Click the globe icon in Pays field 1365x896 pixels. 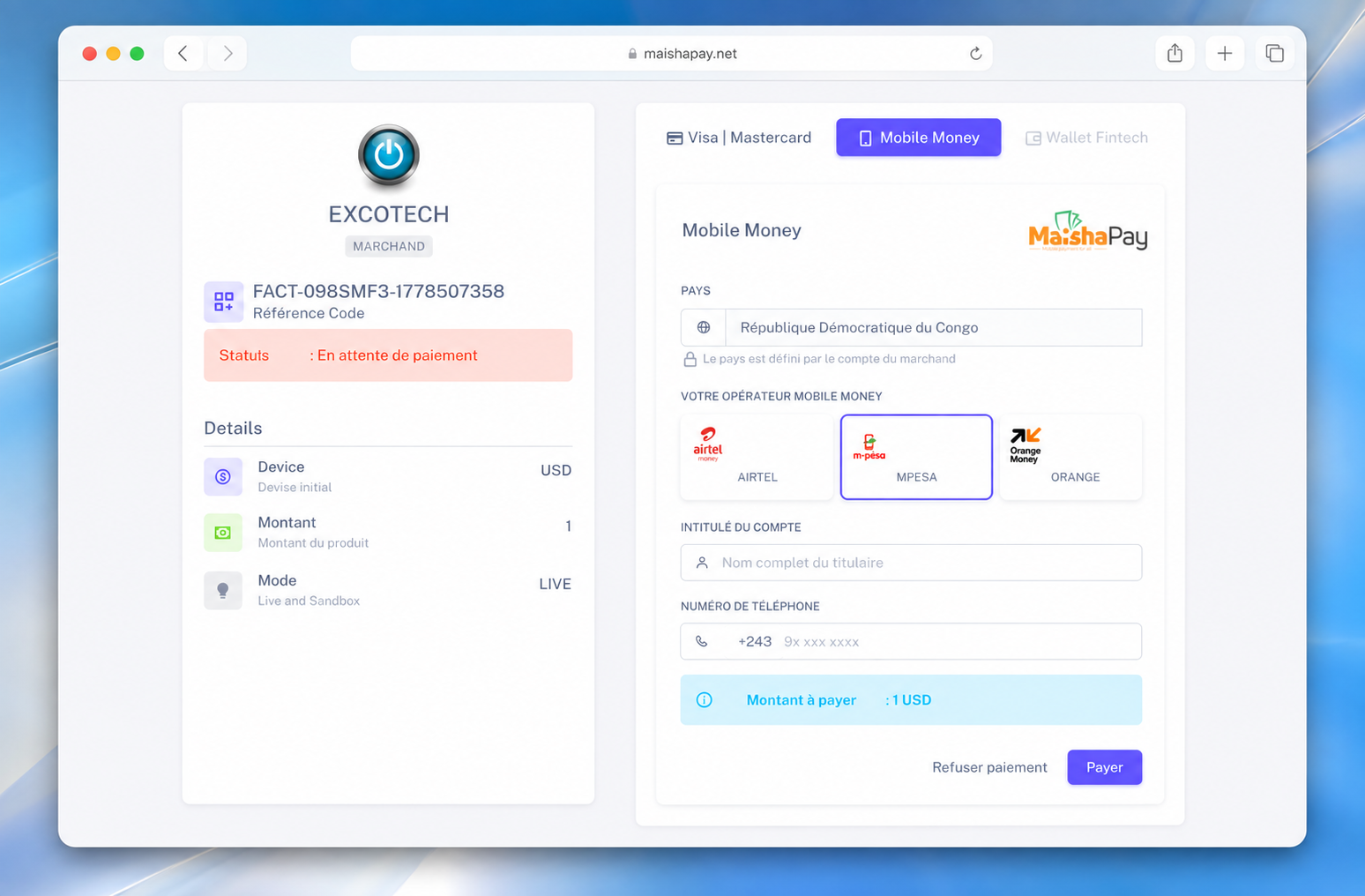(x=704, y=327)
